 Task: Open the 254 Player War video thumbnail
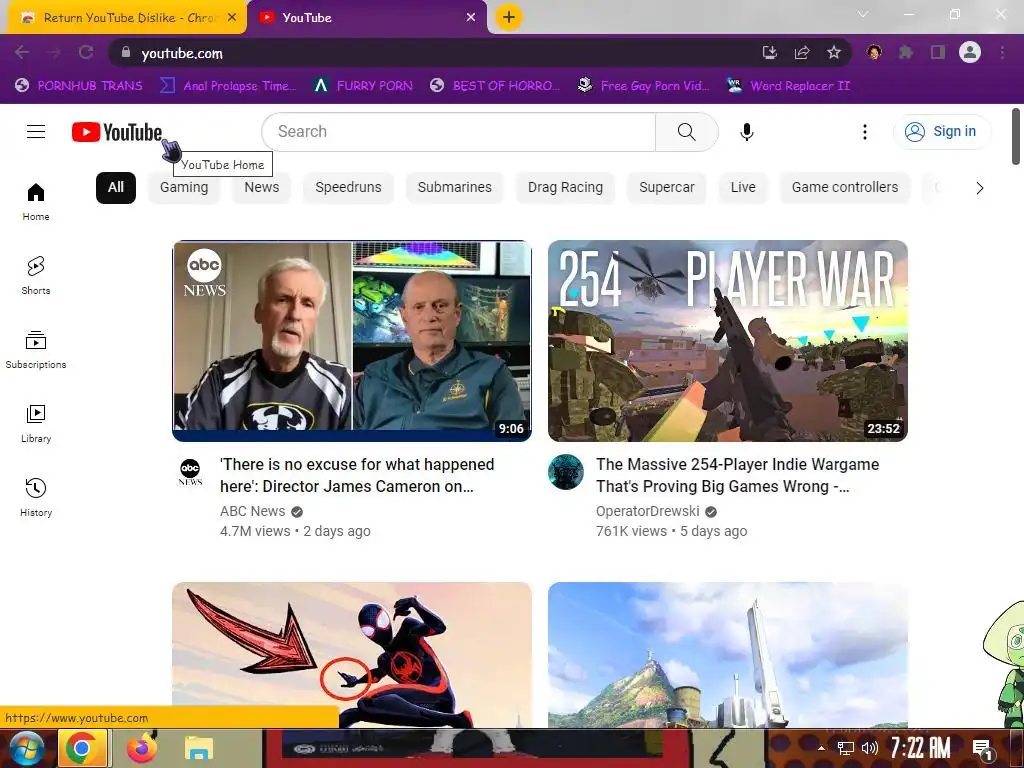(728, 341)
